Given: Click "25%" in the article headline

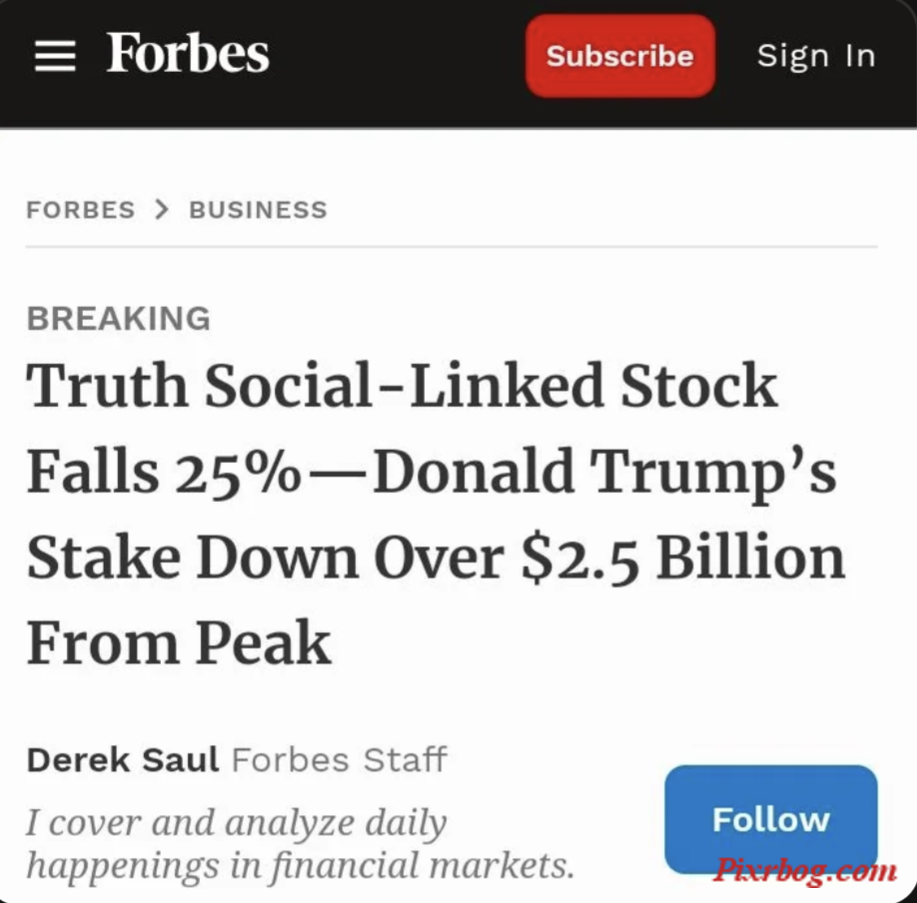Looking at the screenshot, I should point(238,474).
